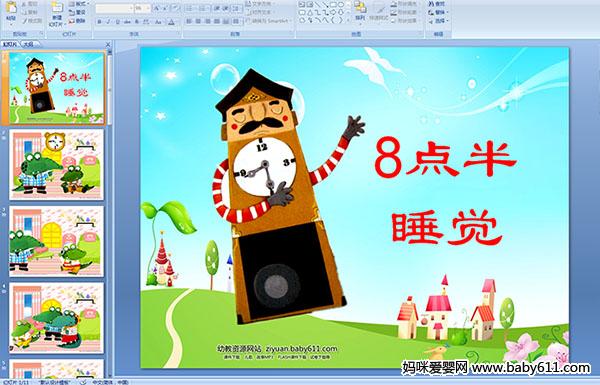This screenshot has width=600, height=385.
Task: Click the font color button
Action: click(x=172, y=22)
